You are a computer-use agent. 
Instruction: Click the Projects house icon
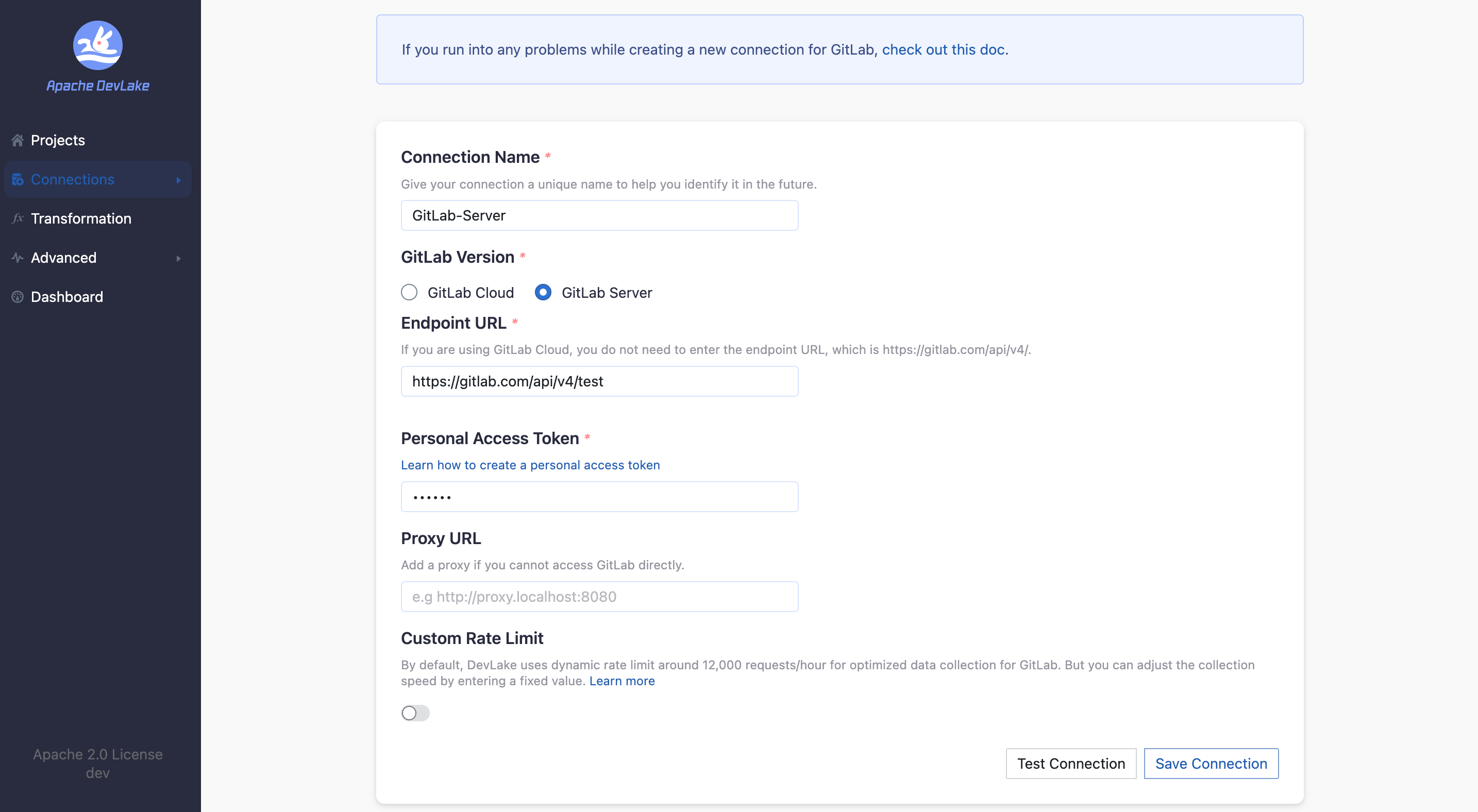18,140
